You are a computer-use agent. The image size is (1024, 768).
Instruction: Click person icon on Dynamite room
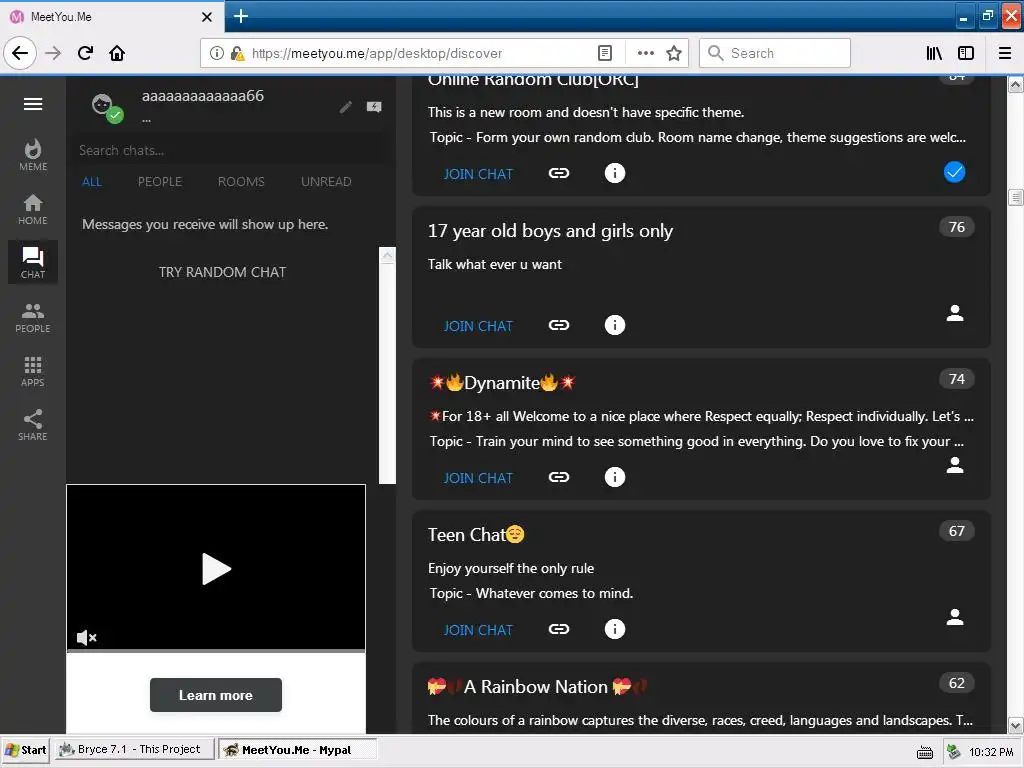pyautogui.click(x=955, y=465)
